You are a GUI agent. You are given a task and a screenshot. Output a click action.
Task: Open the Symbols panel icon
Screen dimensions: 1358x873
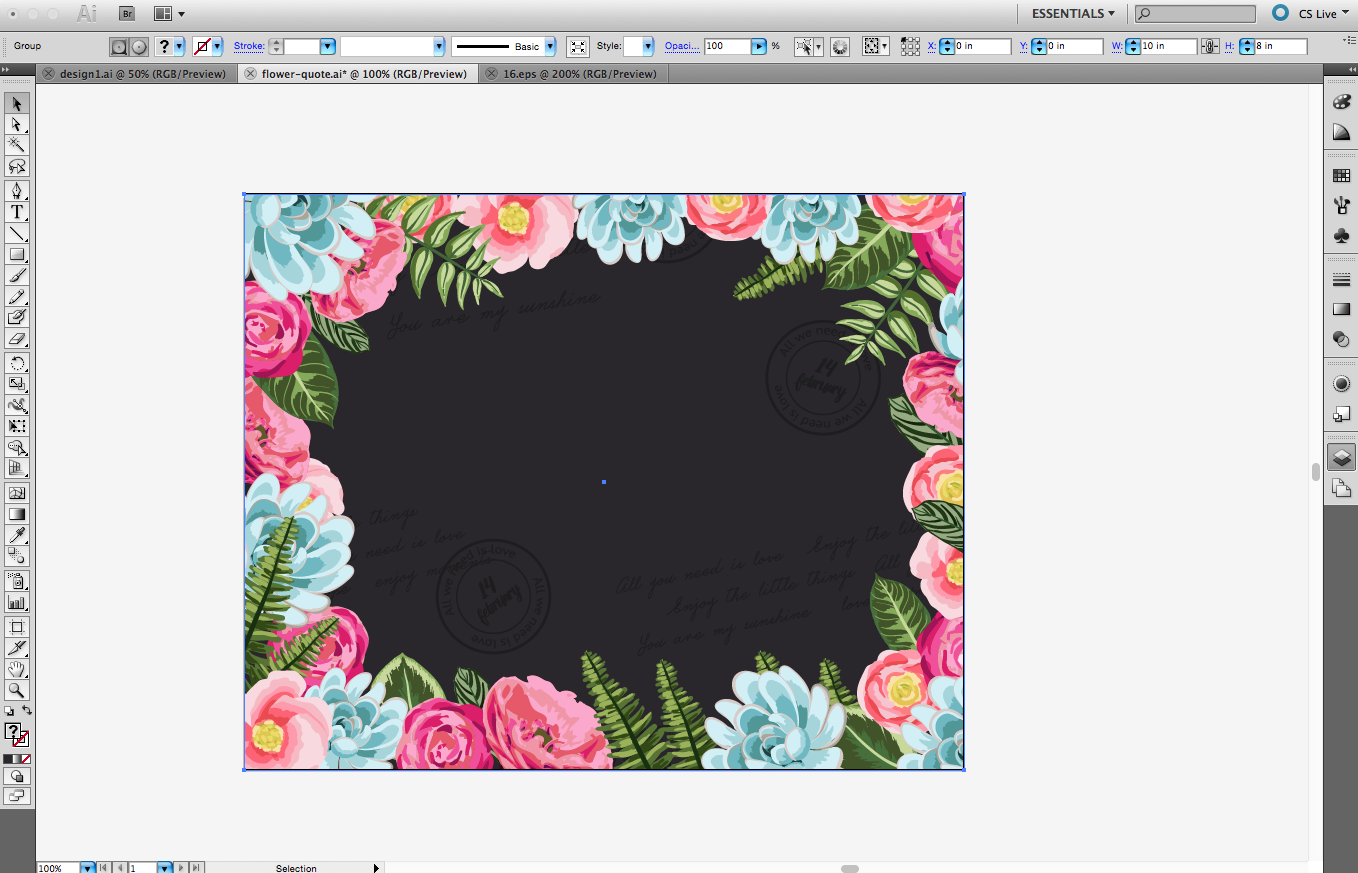1341,236
